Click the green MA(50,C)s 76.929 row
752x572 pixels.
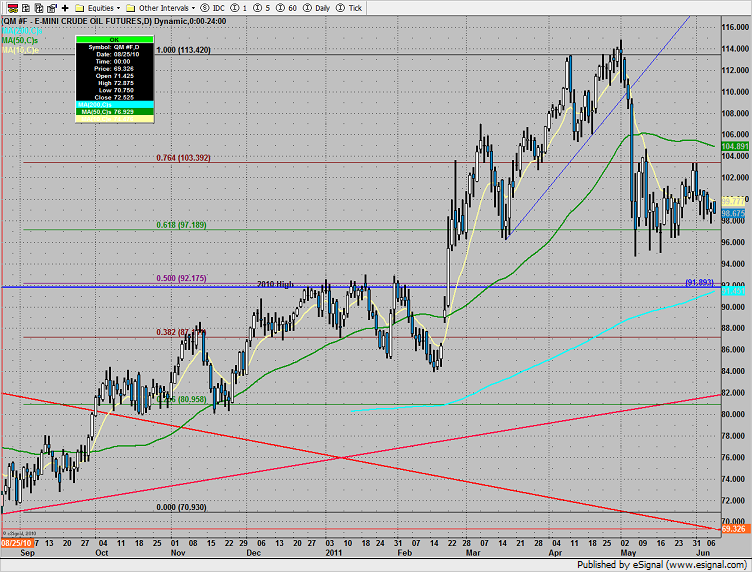[115, 112]
